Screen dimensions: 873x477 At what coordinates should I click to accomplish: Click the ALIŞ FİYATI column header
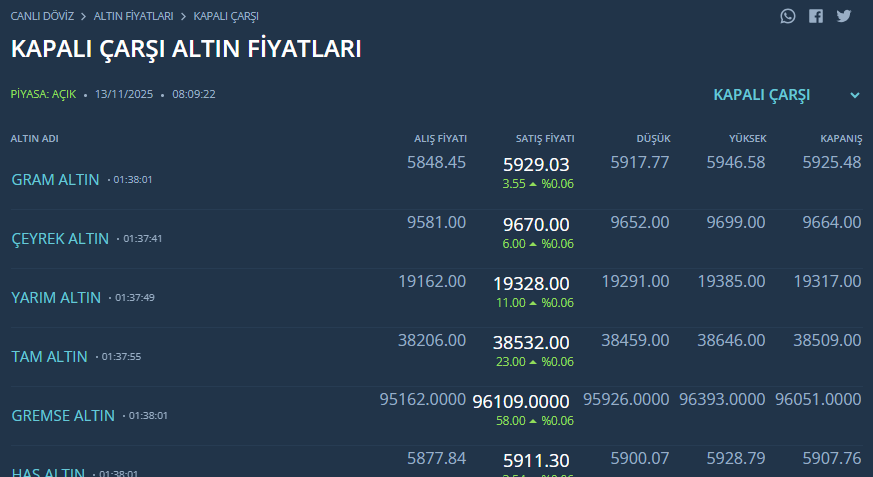click(440, 138)
